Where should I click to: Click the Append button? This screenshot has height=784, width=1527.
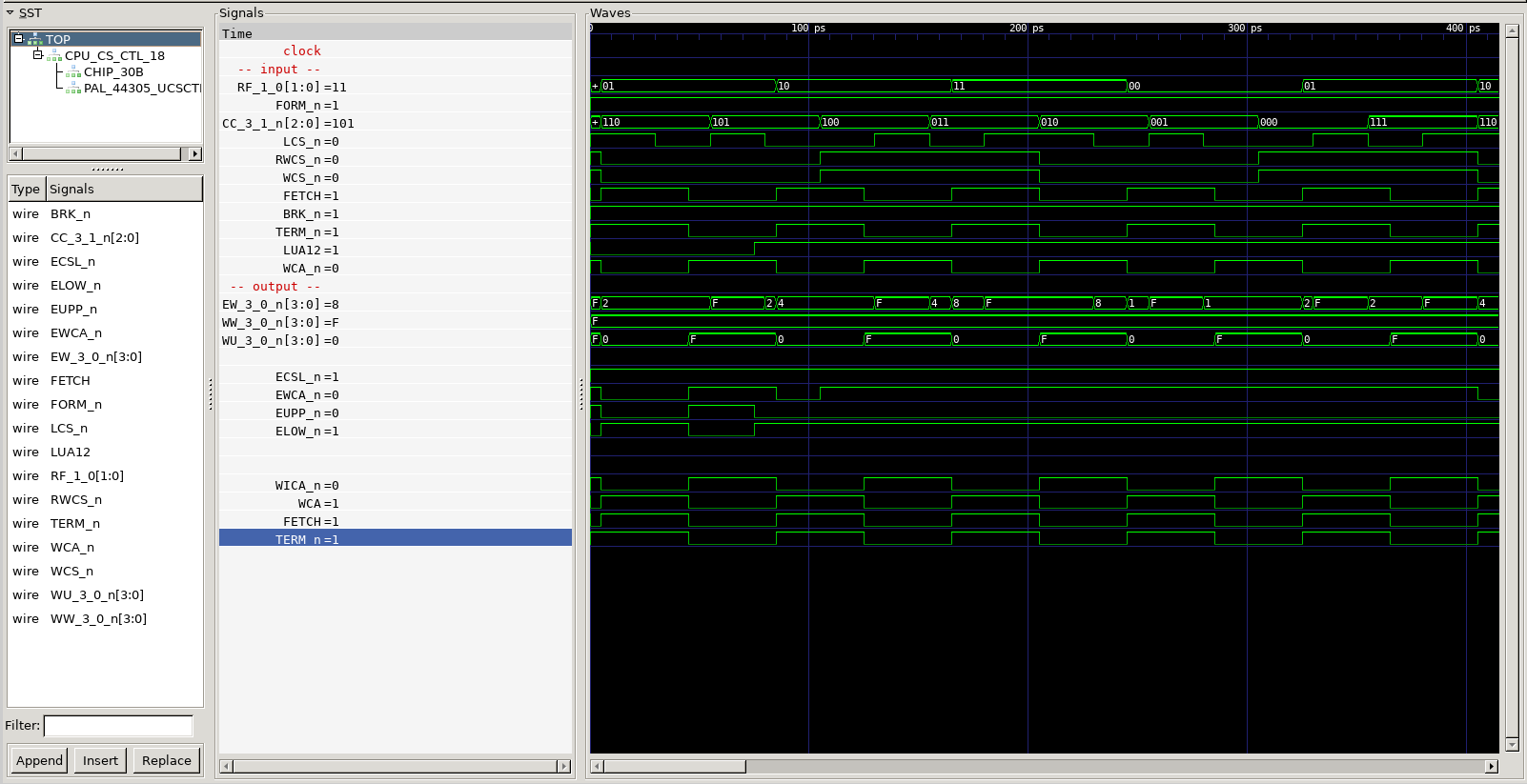pyautogui.click(x=39, y=760)
